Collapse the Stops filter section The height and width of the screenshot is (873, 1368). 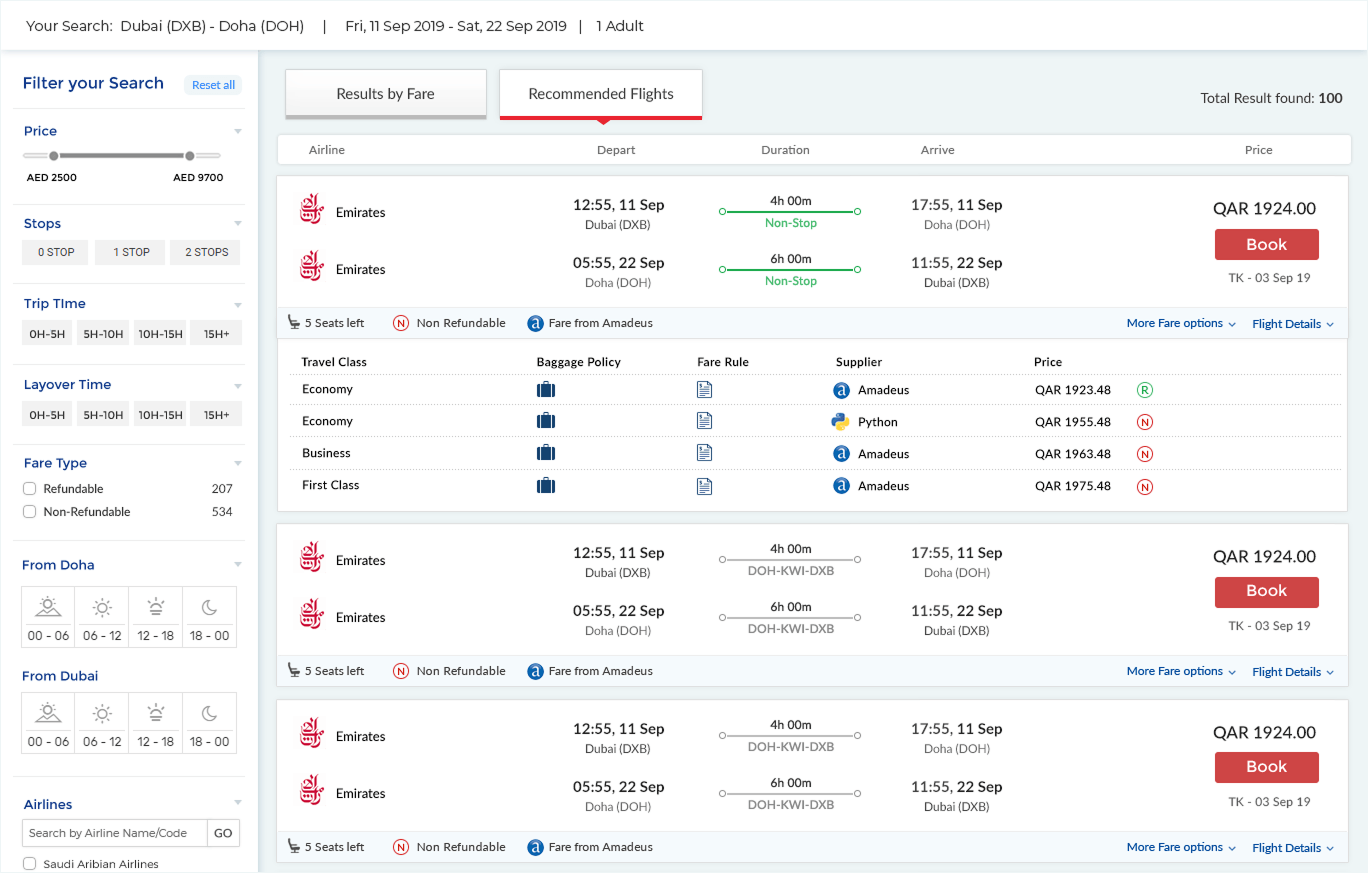coord(238,224)
